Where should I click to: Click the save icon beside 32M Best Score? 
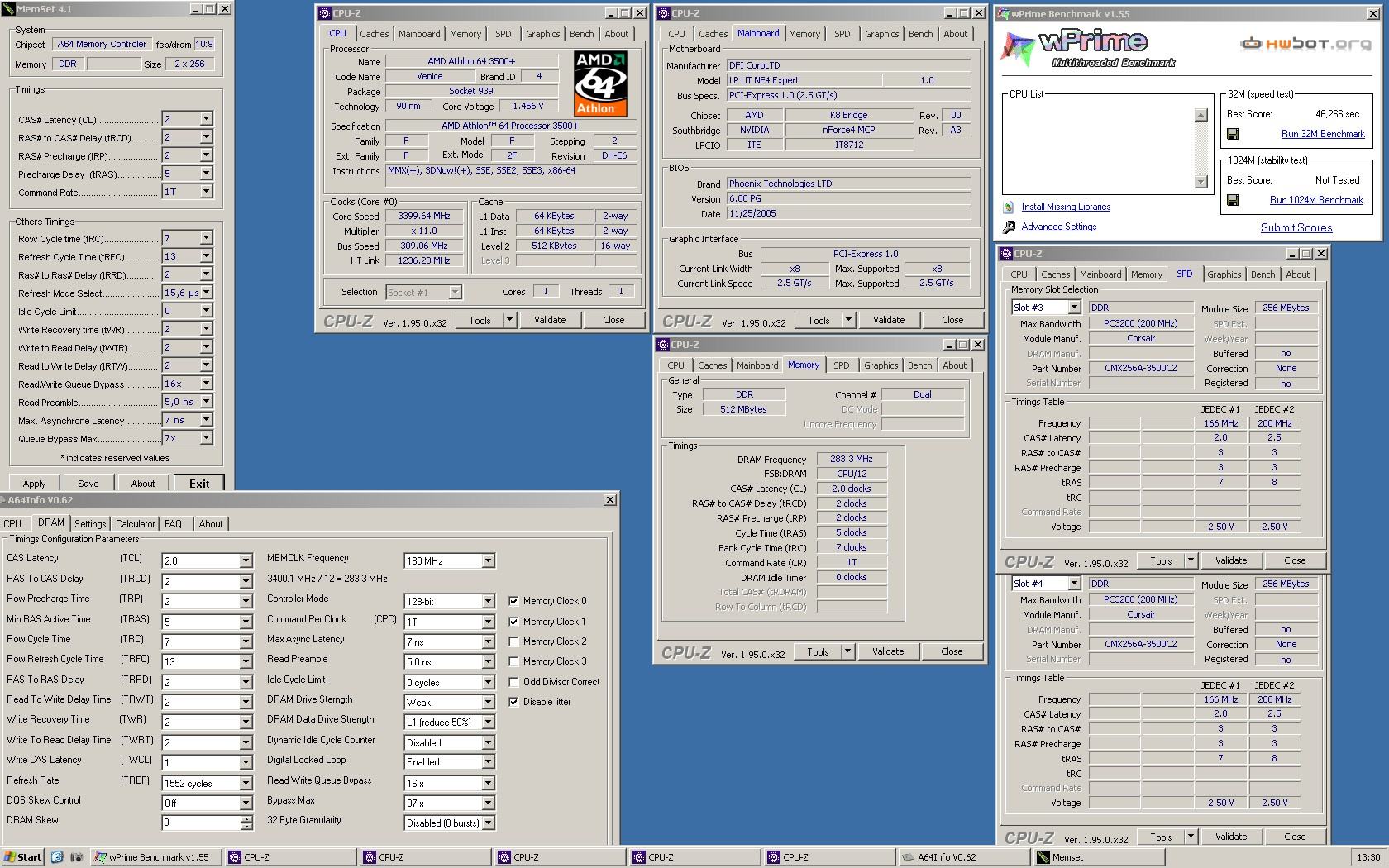coord(1233,134)
